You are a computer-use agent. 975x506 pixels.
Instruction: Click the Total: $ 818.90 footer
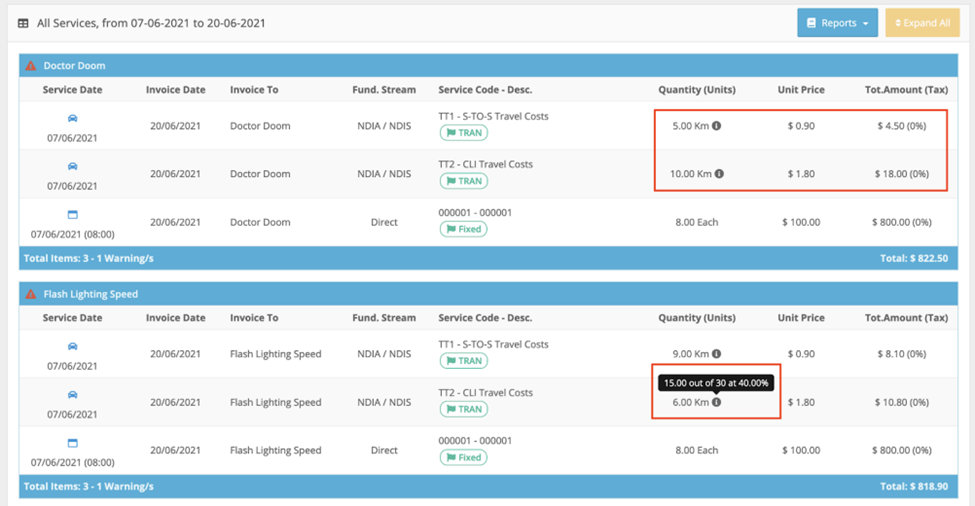pos(914,486)
